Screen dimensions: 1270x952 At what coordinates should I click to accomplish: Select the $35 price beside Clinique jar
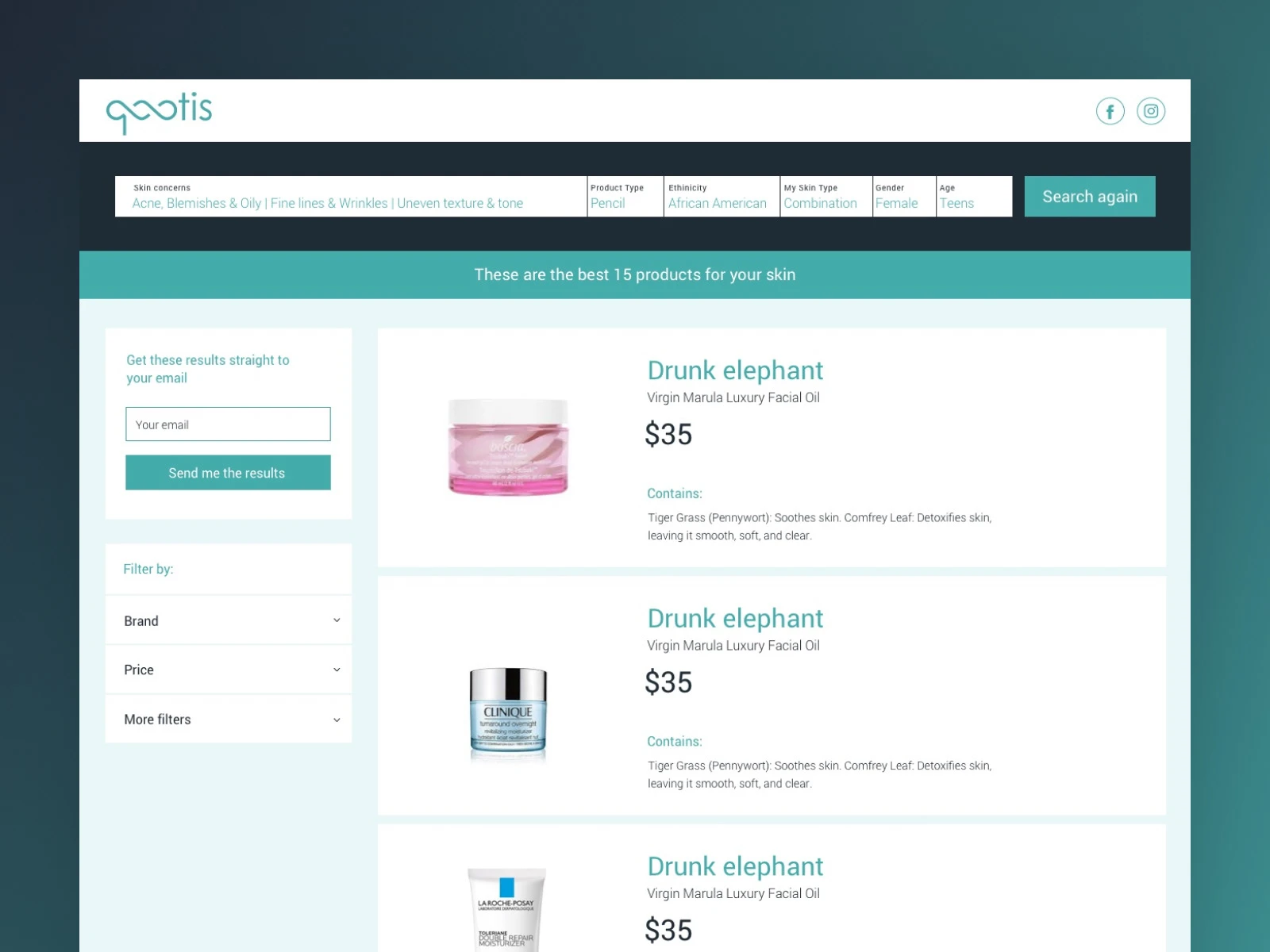pos(668,682)
